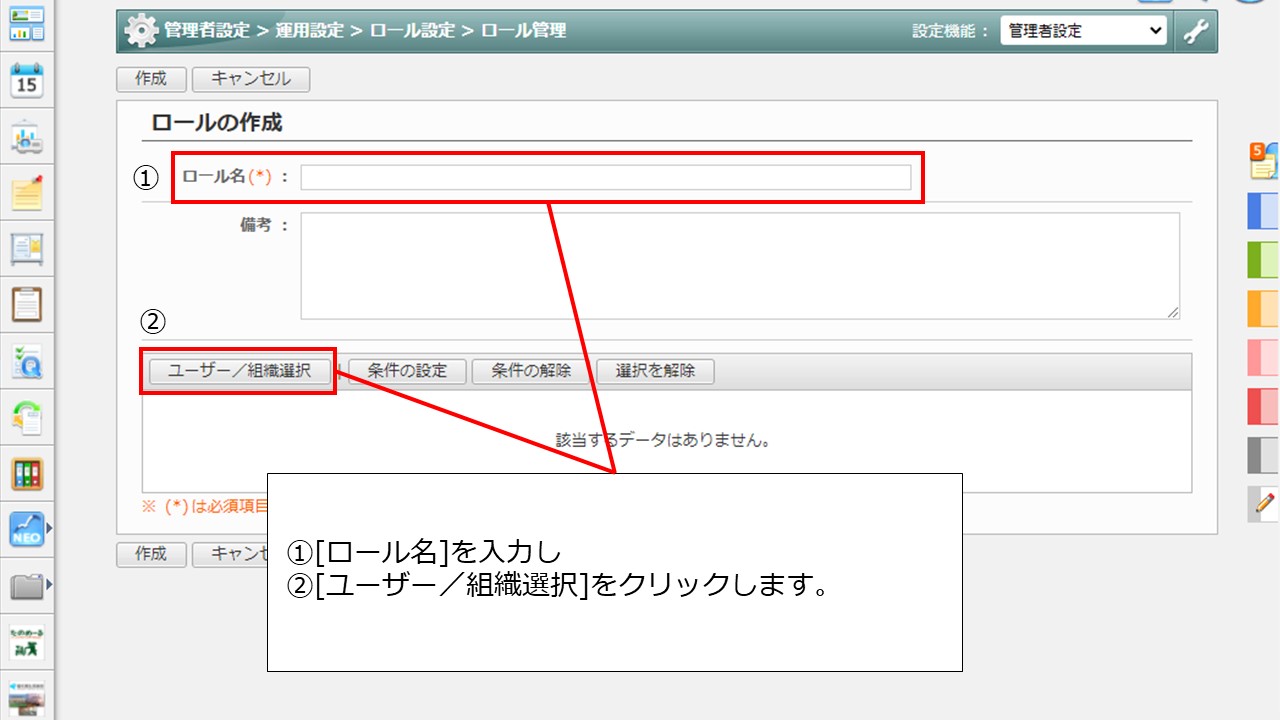Screen dimensions: 1280x720
Task: Open the document with magnifier sidebar icon
Action: 27,361
